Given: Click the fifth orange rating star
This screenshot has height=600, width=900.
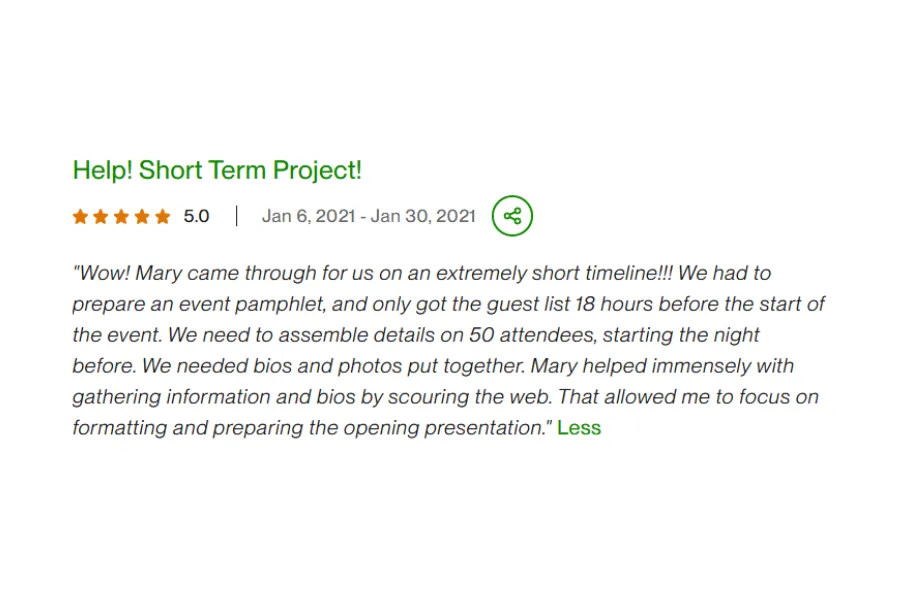Looking at the screenshot, I should (x=162, y=216).
